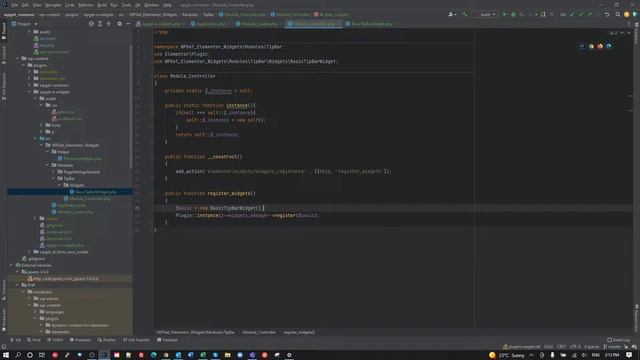
Task: Click the Project vertical tab on left stripe
Action: (x=4, y=31)
